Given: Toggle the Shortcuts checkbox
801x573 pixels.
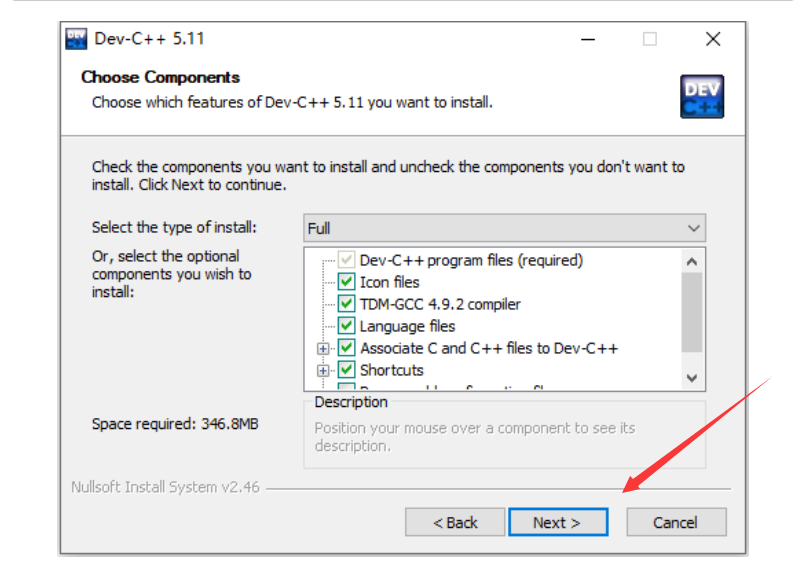Looking at the screenshot, I should (x=346, y=370).
